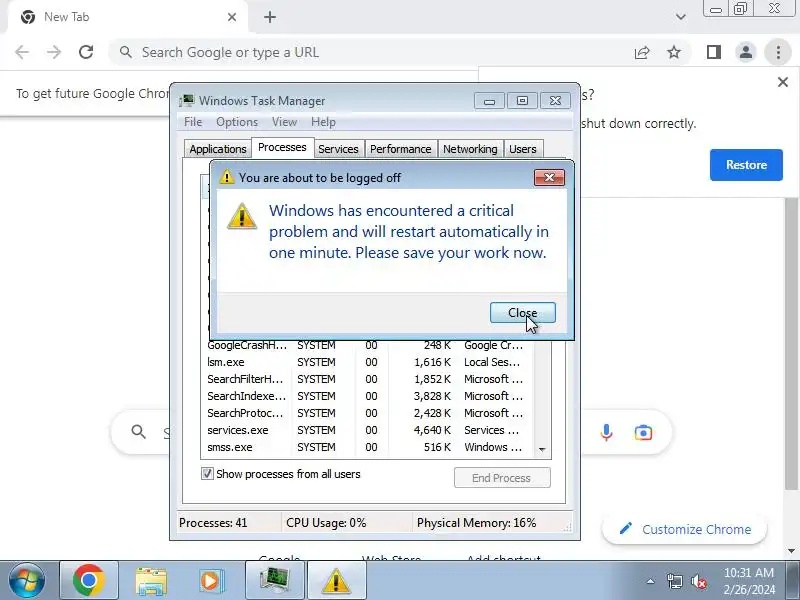
Task: Click the warning dialog taskbar icon
Action: point(336,581)
